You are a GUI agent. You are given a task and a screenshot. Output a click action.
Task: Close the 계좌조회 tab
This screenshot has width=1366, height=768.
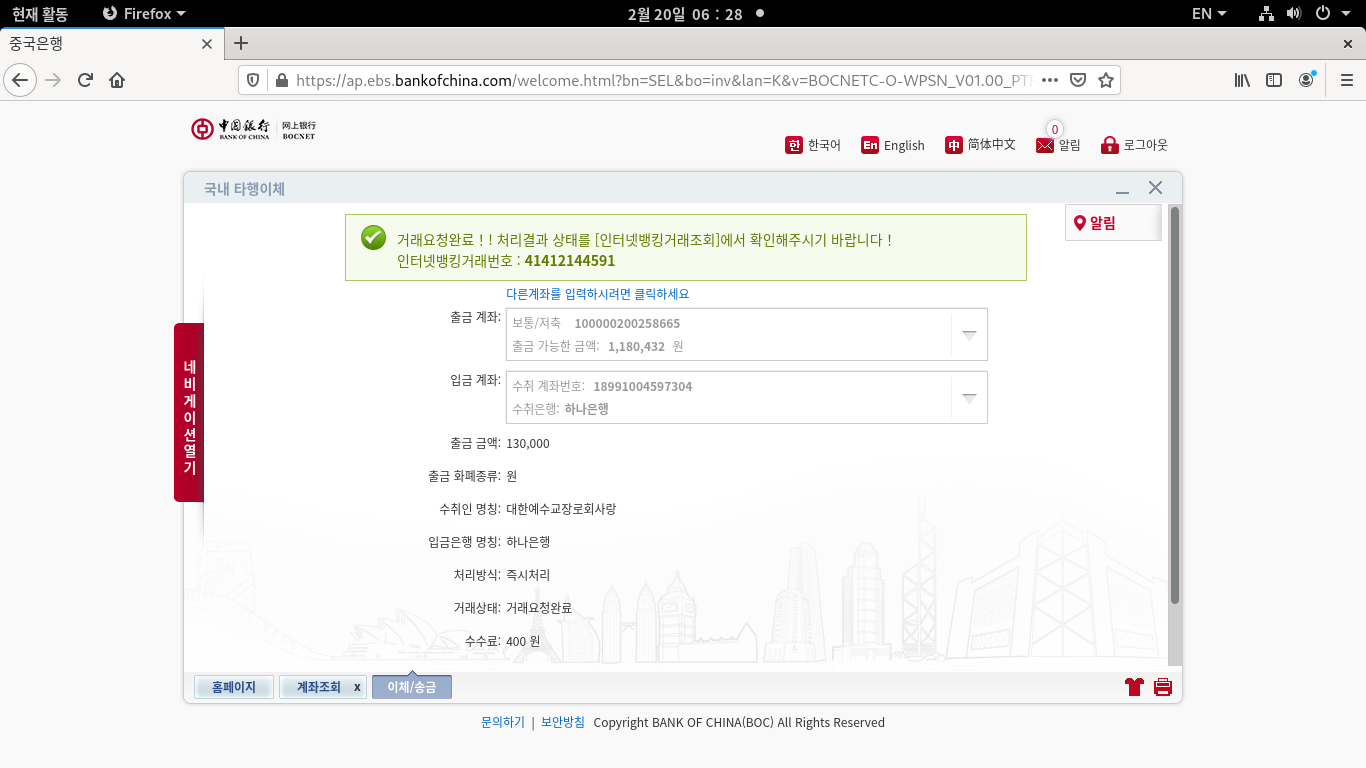tap(357, 688)
